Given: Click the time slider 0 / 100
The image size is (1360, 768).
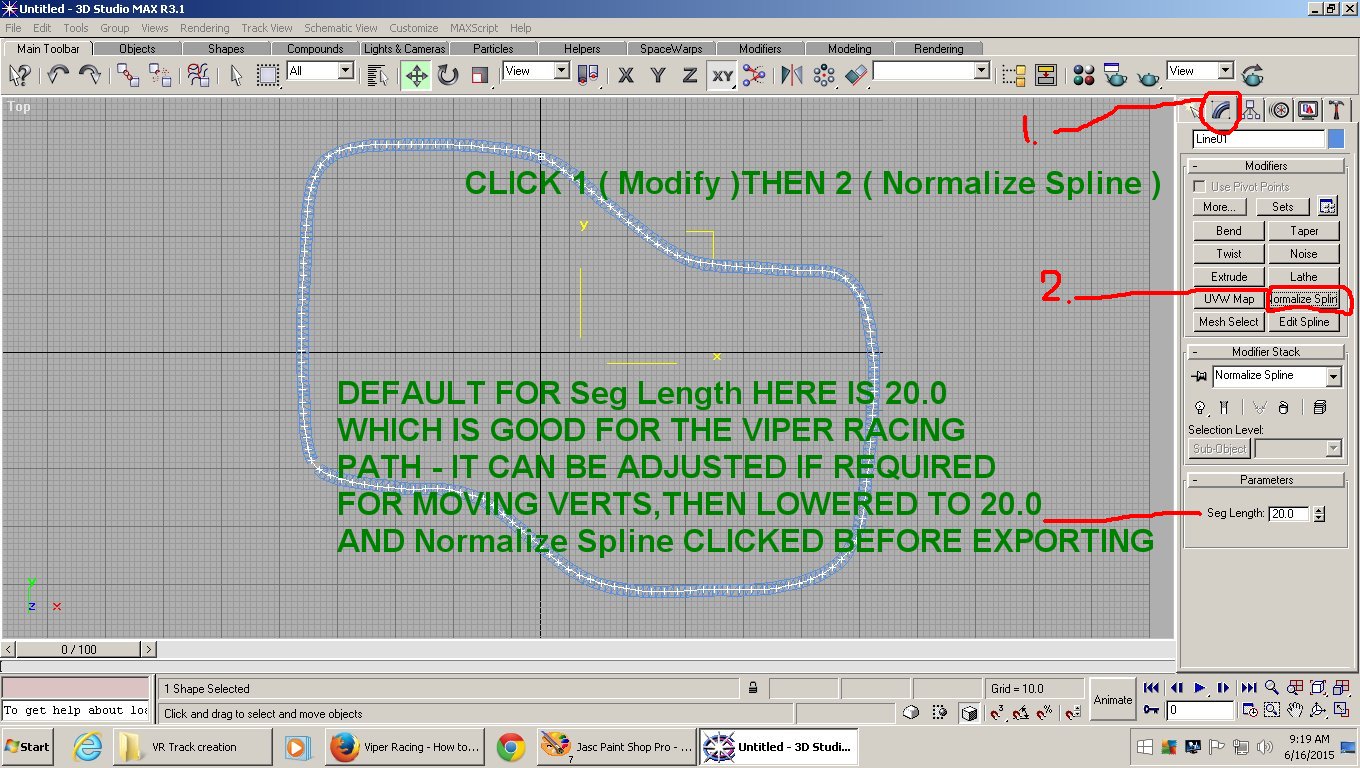Looking at the screenshot, I should point(79,650).
